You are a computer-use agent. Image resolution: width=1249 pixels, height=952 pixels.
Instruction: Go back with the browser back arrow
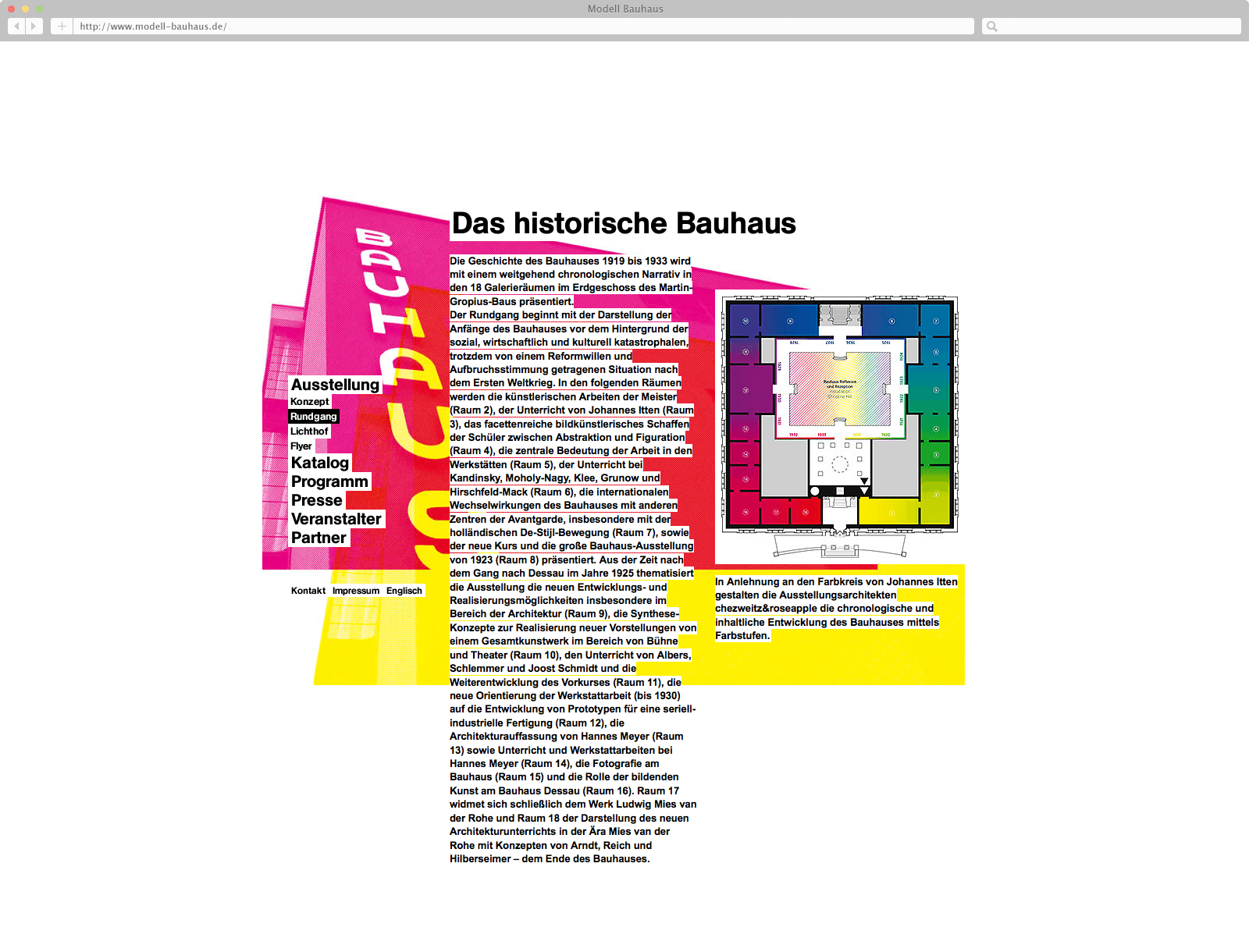pyautogui.click(x=16, y=26)
